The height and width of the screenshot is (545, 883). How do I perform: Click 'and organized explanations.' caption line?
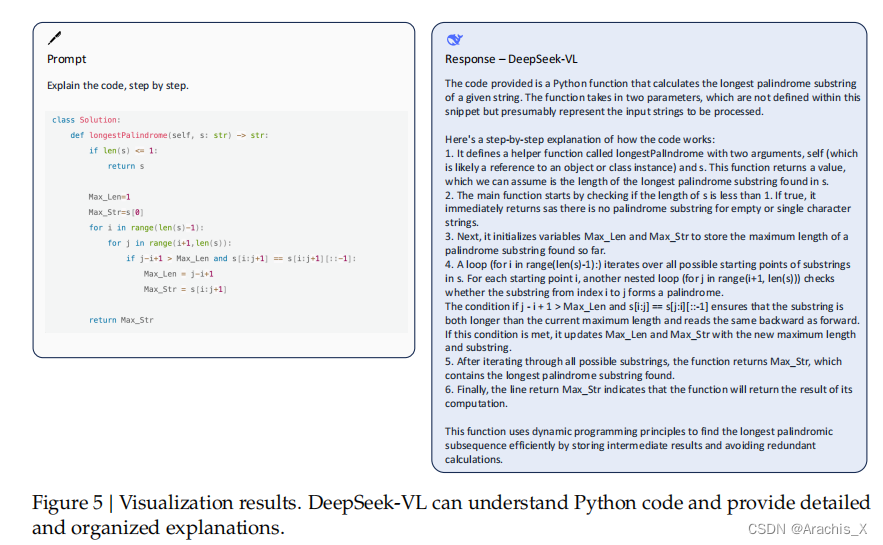(158, 528)
